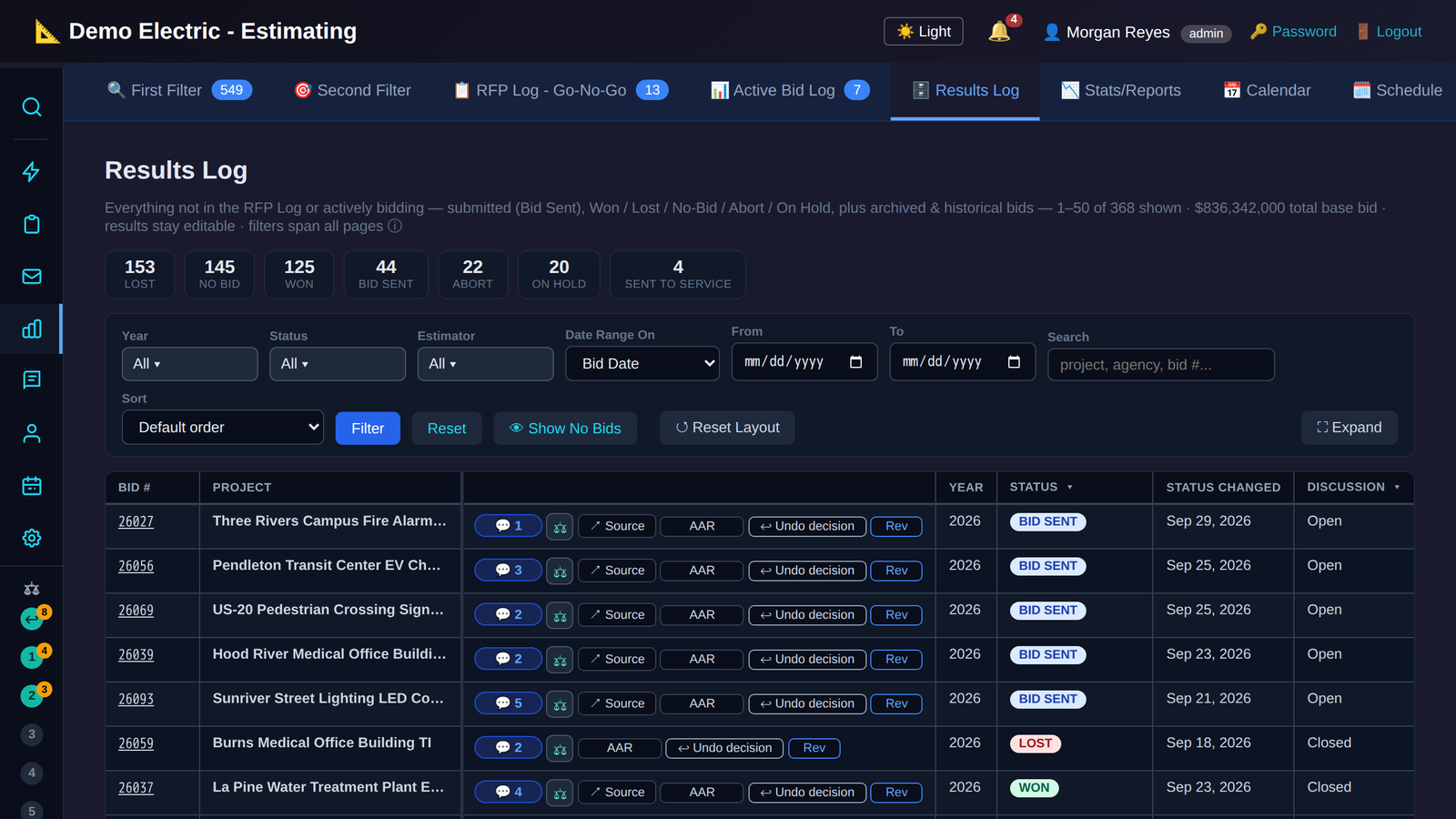Open the Discussion column header dropdown
This screenshot has height=819, width=1456.
(1397, 488)
